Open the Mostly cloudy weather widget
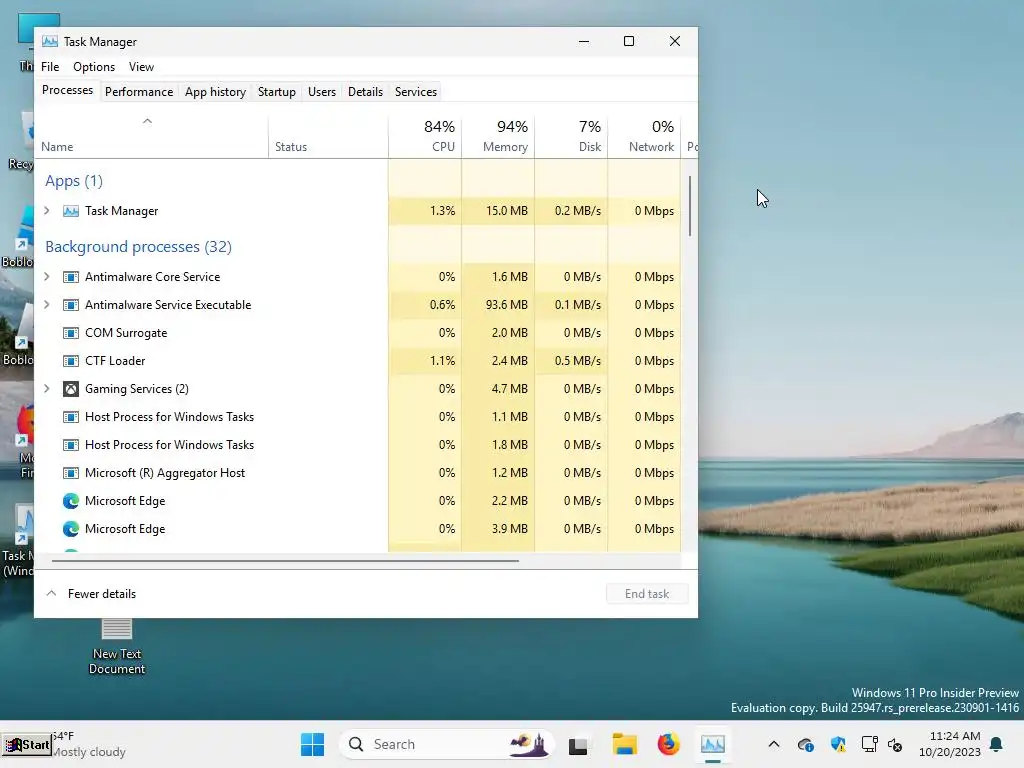The height and width of the screenshot is (768, 1024). (x=89, y=744)
